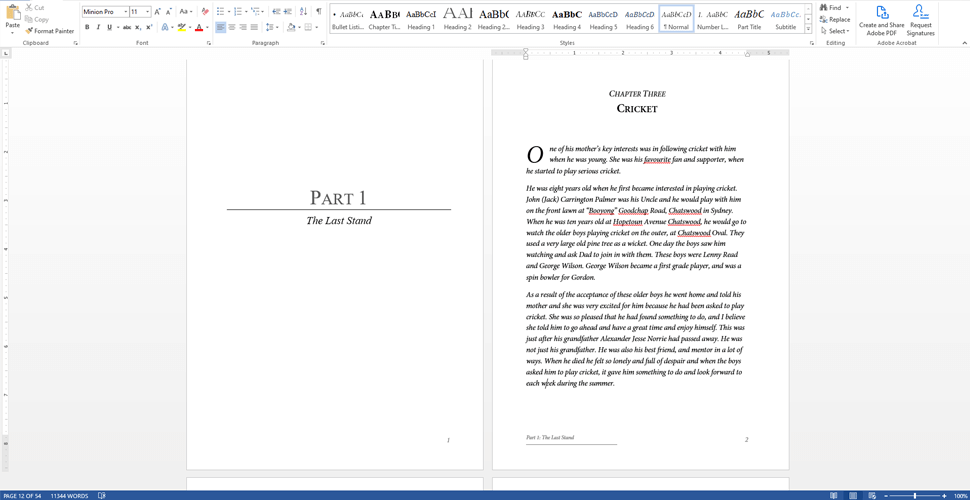The width and height of the screenshot is (970, 500).
Task: Expand the bullet list options
Action: pos(229,11)
